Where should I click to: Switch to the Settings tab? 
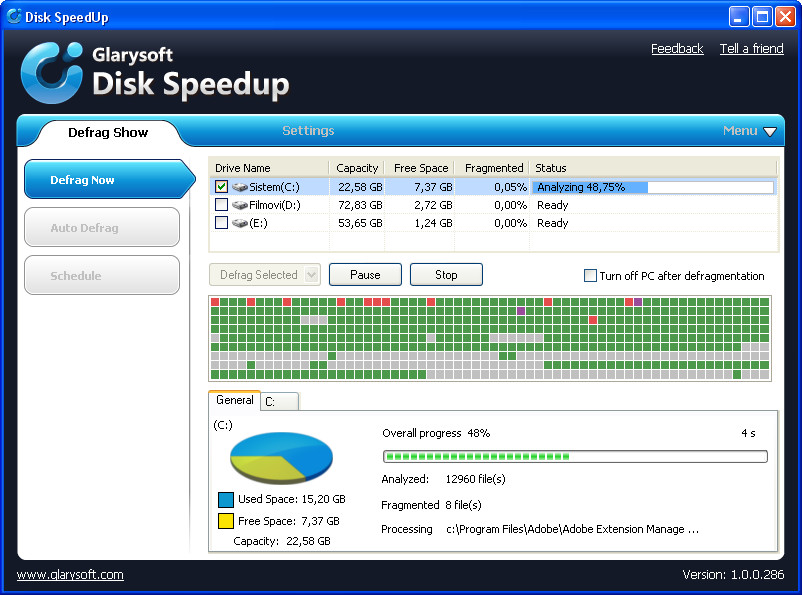point(308,130)
